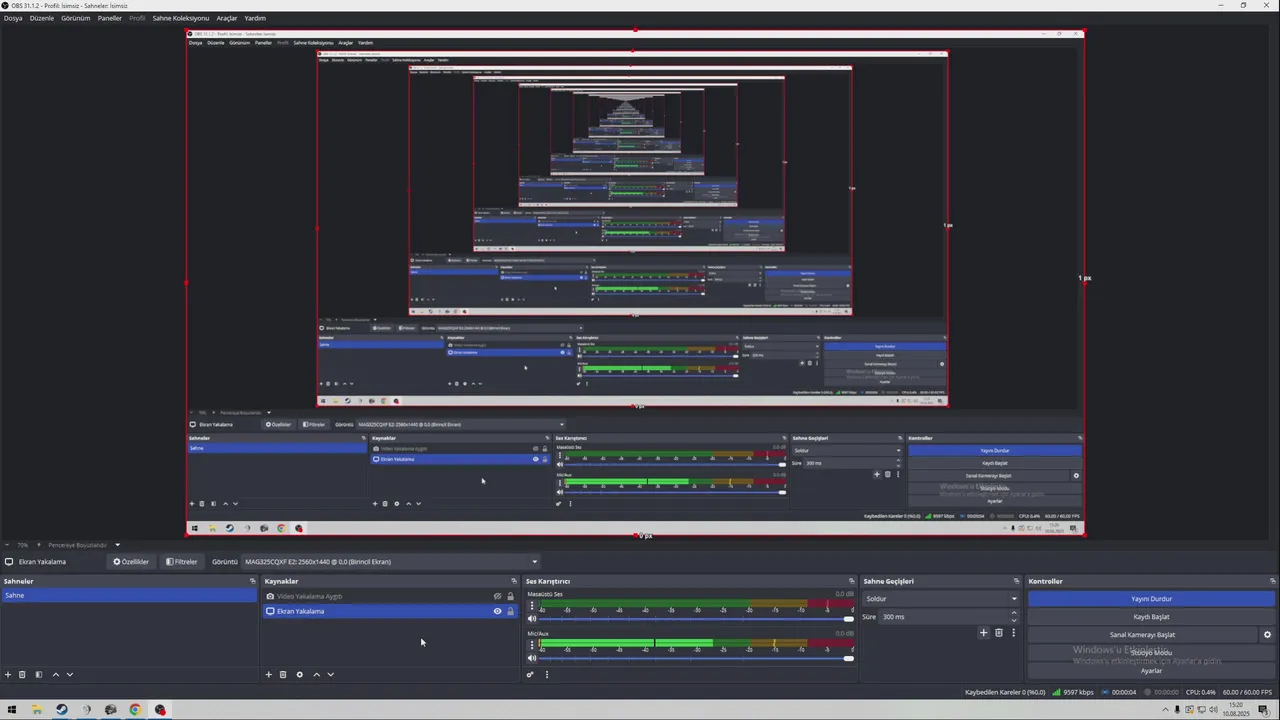Image resolution: width=1280 pixels, height=720 pixels.
Task: Increase Süre duration with up arrow
Action: point(1014,613)
